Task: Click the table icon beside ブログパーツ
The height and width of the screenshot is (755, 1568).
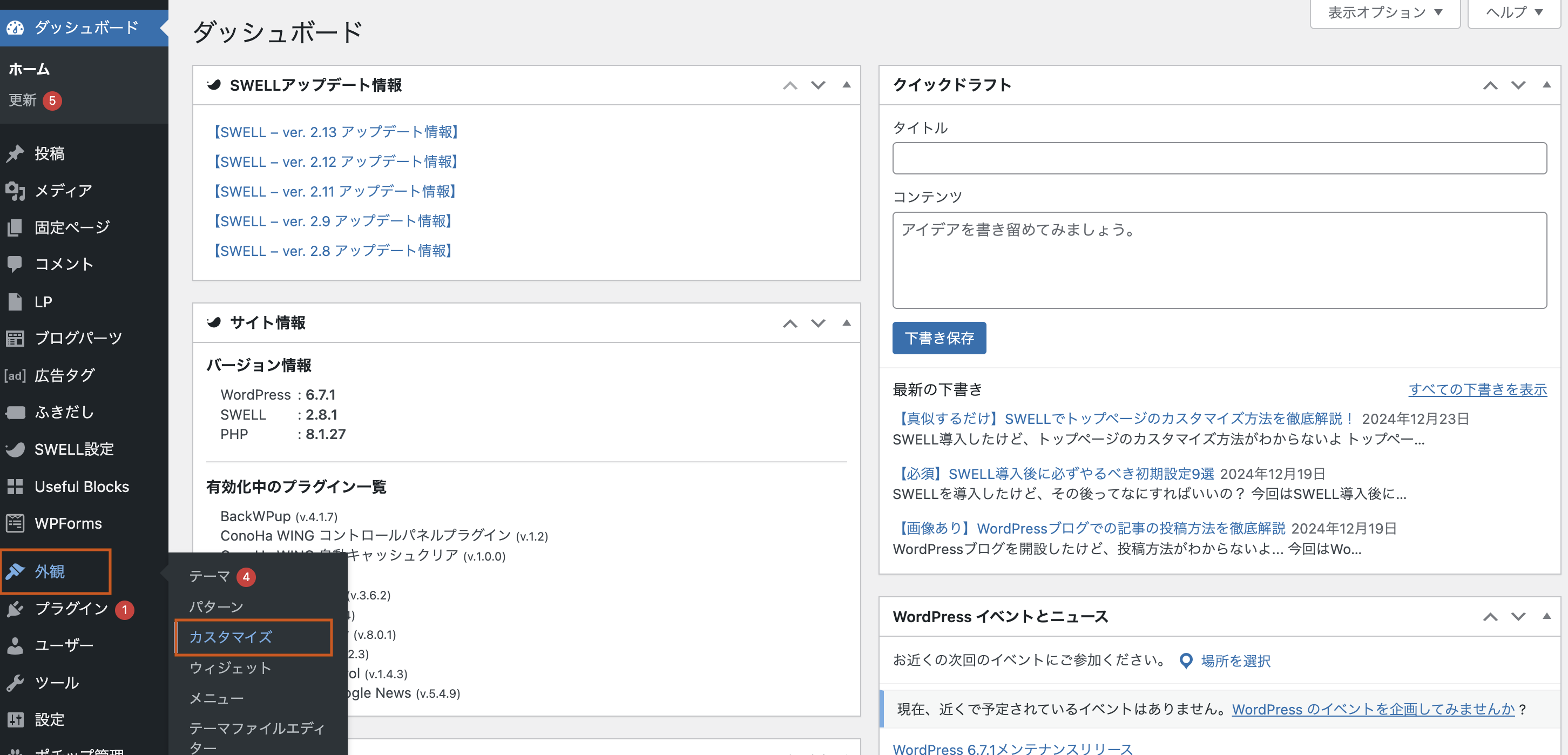Action: pyautogui.click(x=15, y=338)
